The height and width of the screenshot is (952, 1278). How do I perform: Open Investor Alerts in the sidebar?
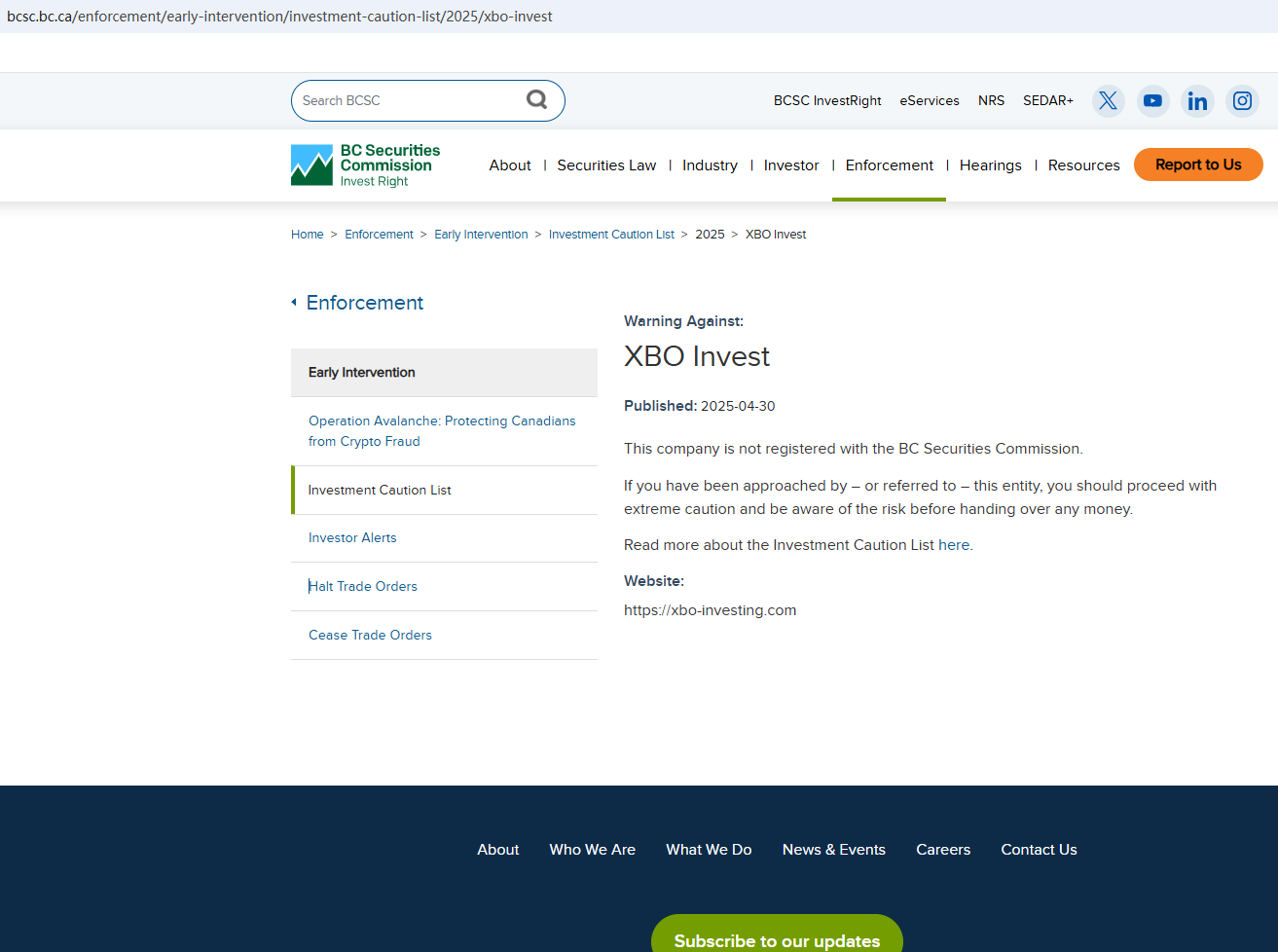[x=444, y=538]
